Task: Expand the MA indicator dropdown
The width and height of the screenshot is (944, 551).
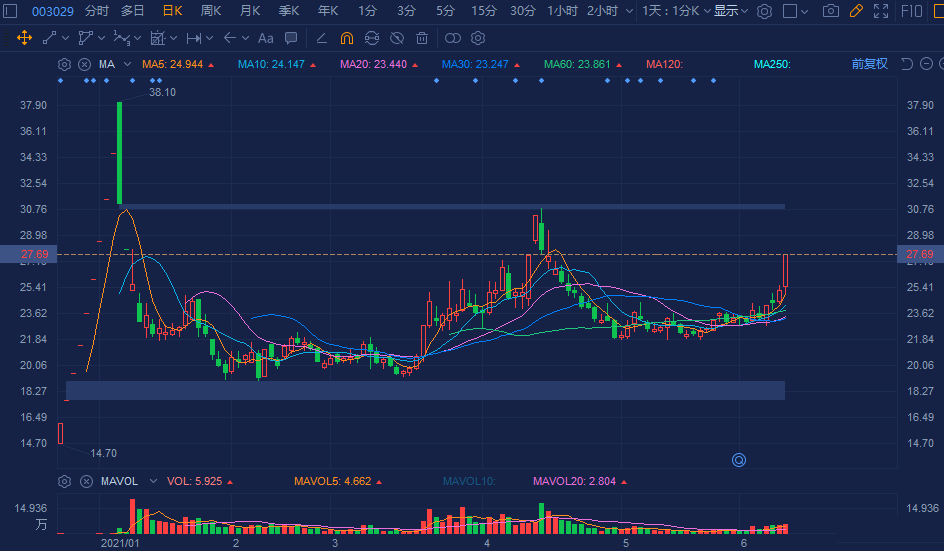Action: pos(128,64)
